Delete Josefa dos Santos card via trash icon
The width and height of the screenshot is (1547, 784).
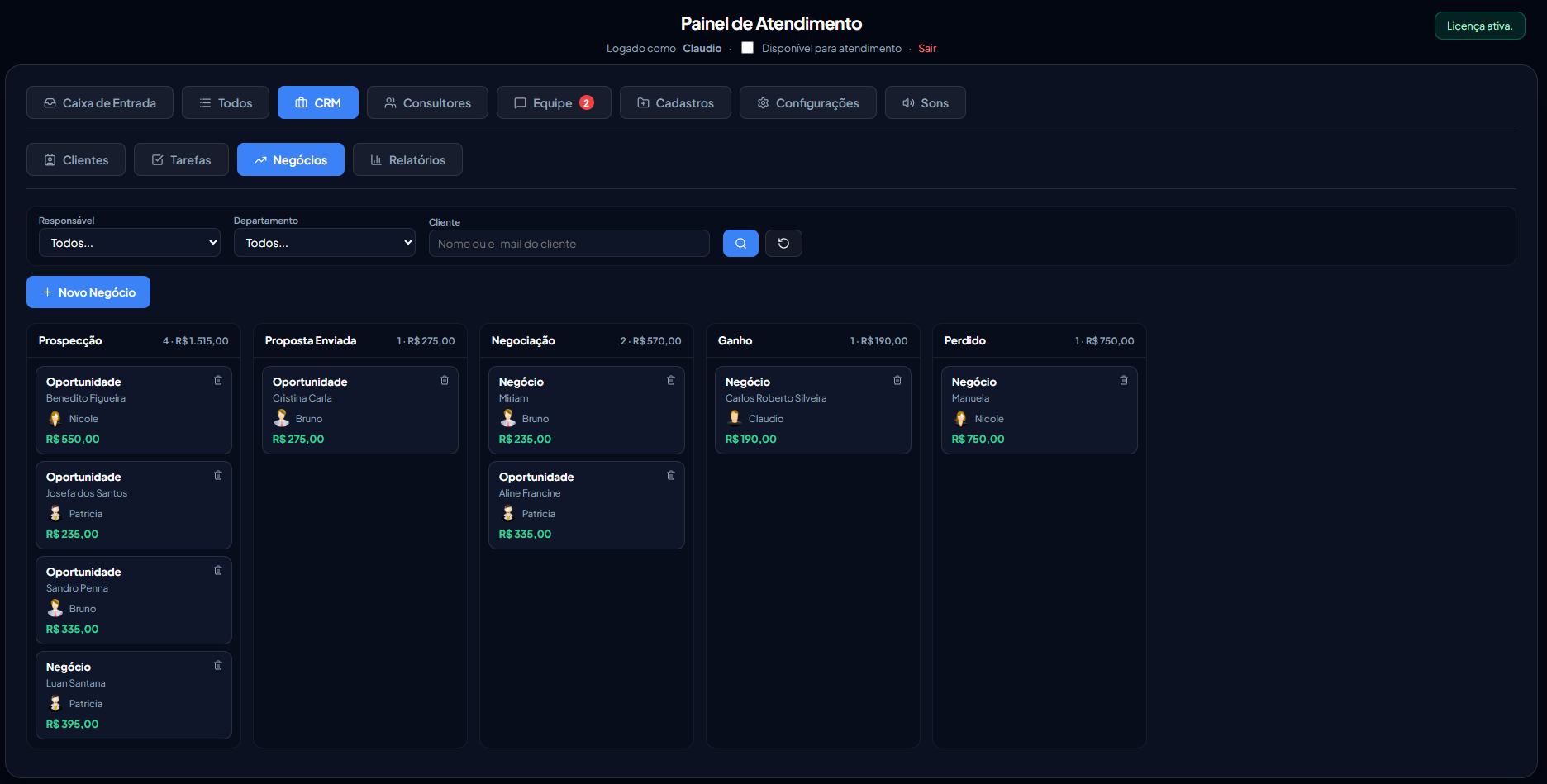pos(218,475)
